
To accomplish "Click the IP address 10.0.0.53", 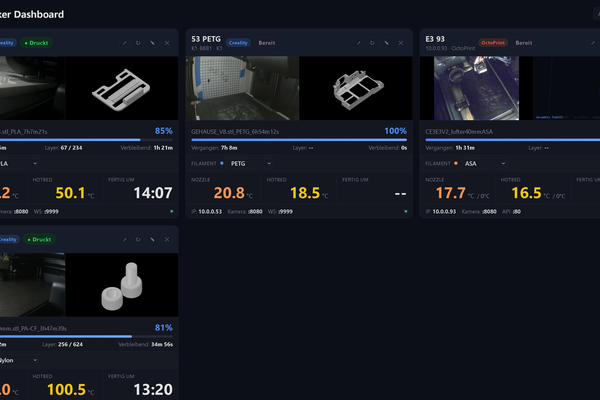I will [210, 212].
